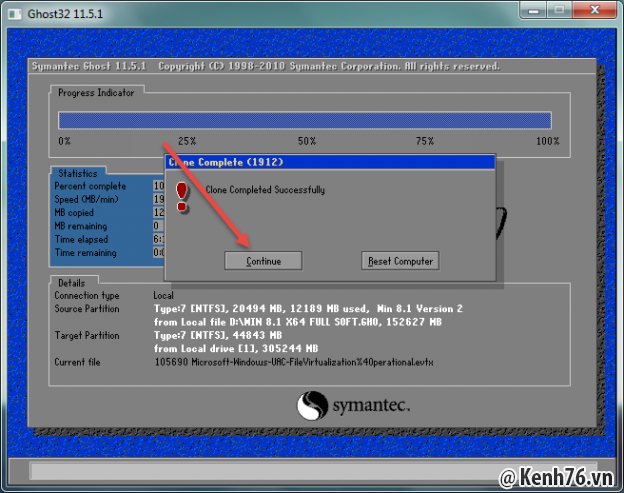The width and height of the screenshot is (624, 493).
Task: Click the empty status bar field at bottom
Action: click(313, 470)
